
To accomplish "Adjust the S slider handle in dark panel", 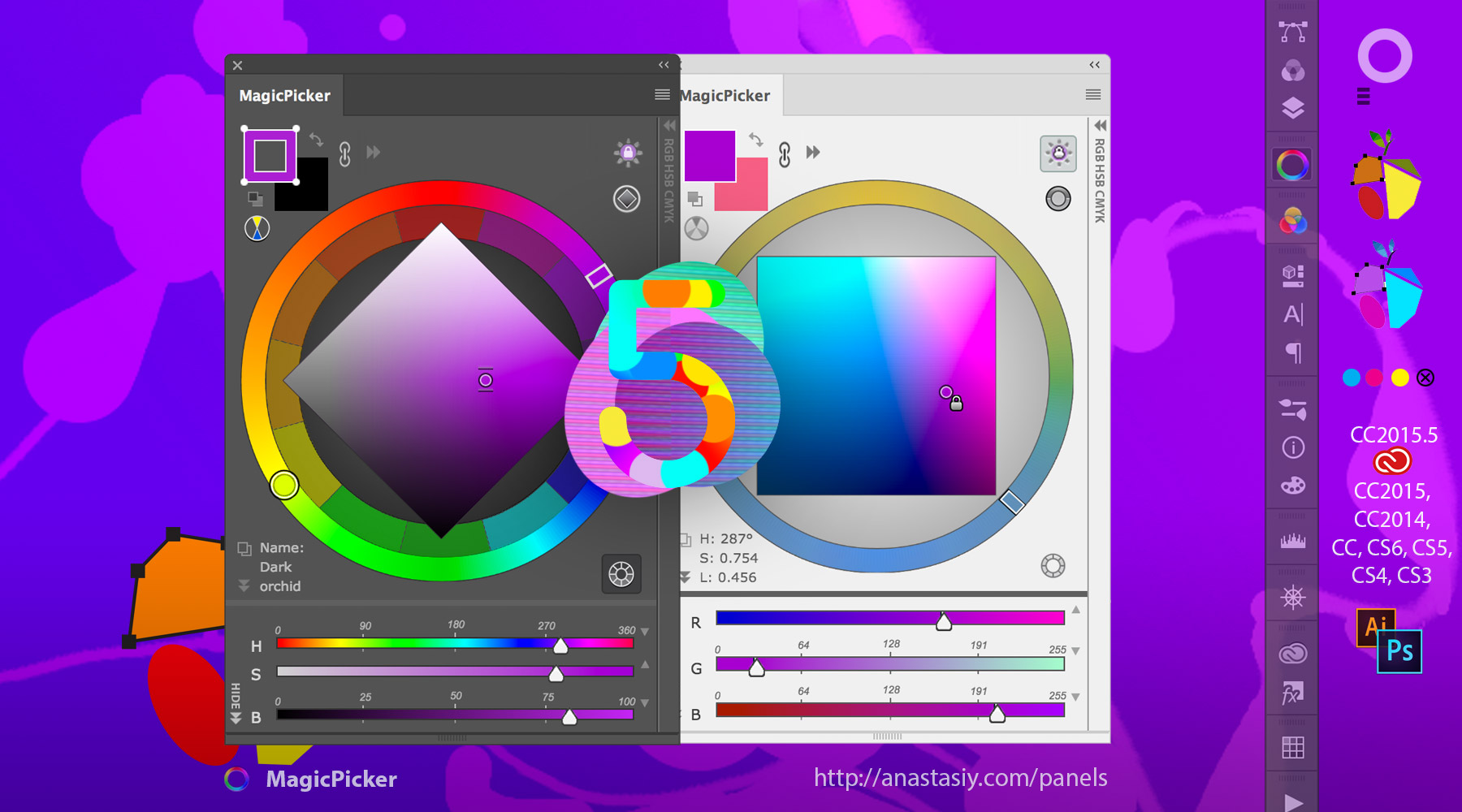I will tap(556, 673).
